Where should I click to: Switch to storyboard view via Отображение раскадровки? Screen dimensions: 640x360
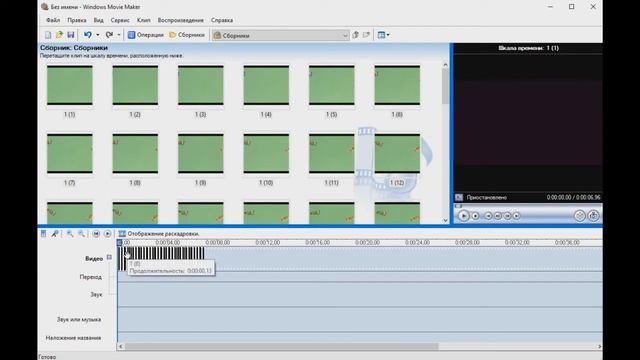coord(159,233)
